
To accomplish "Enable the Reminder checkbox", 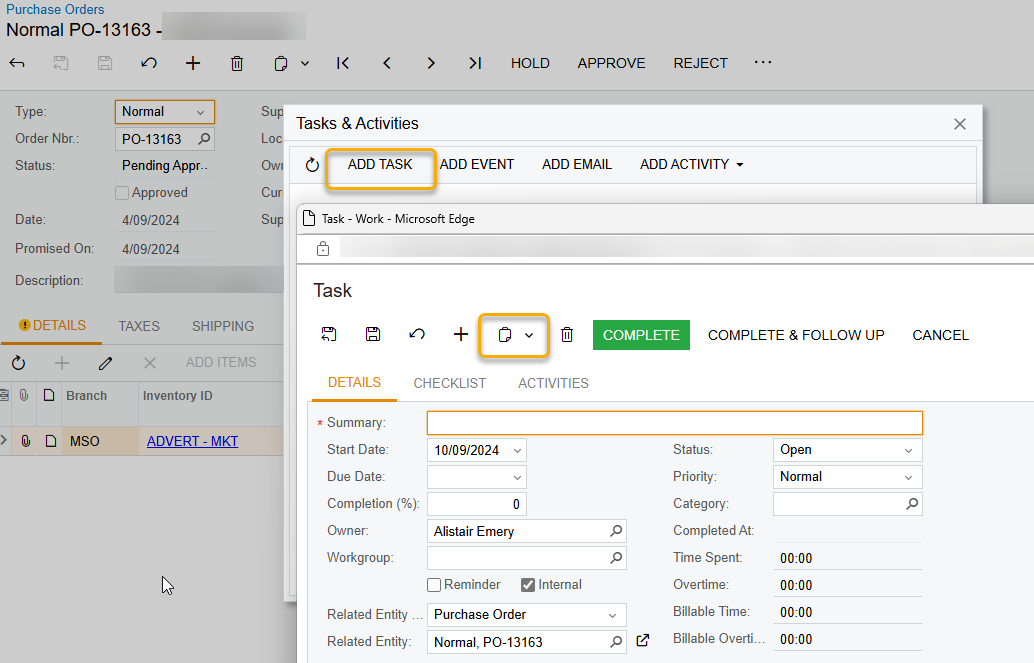I will point(435,584).
